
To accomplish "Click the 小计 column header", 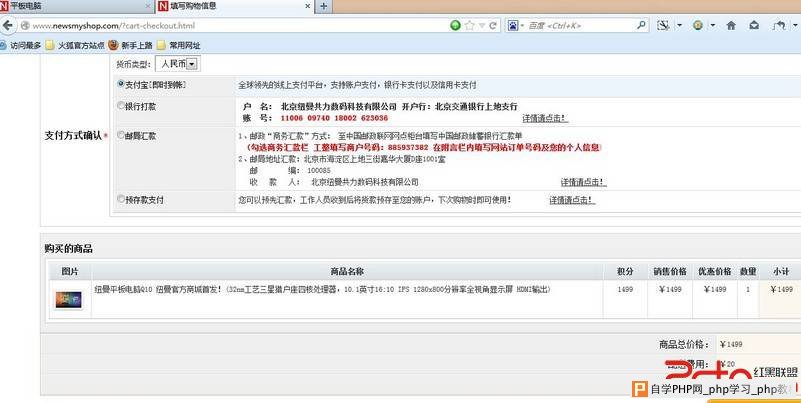I will (781, 271).
